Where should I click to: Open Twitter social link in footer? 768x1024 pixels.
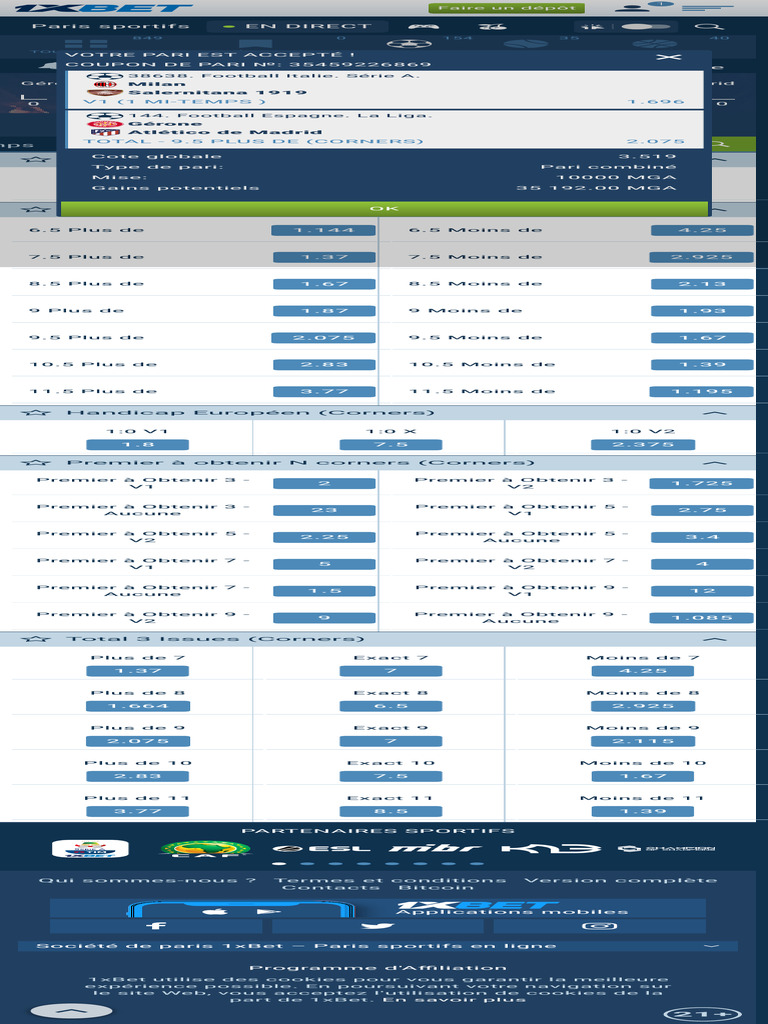tap(377, 925)
